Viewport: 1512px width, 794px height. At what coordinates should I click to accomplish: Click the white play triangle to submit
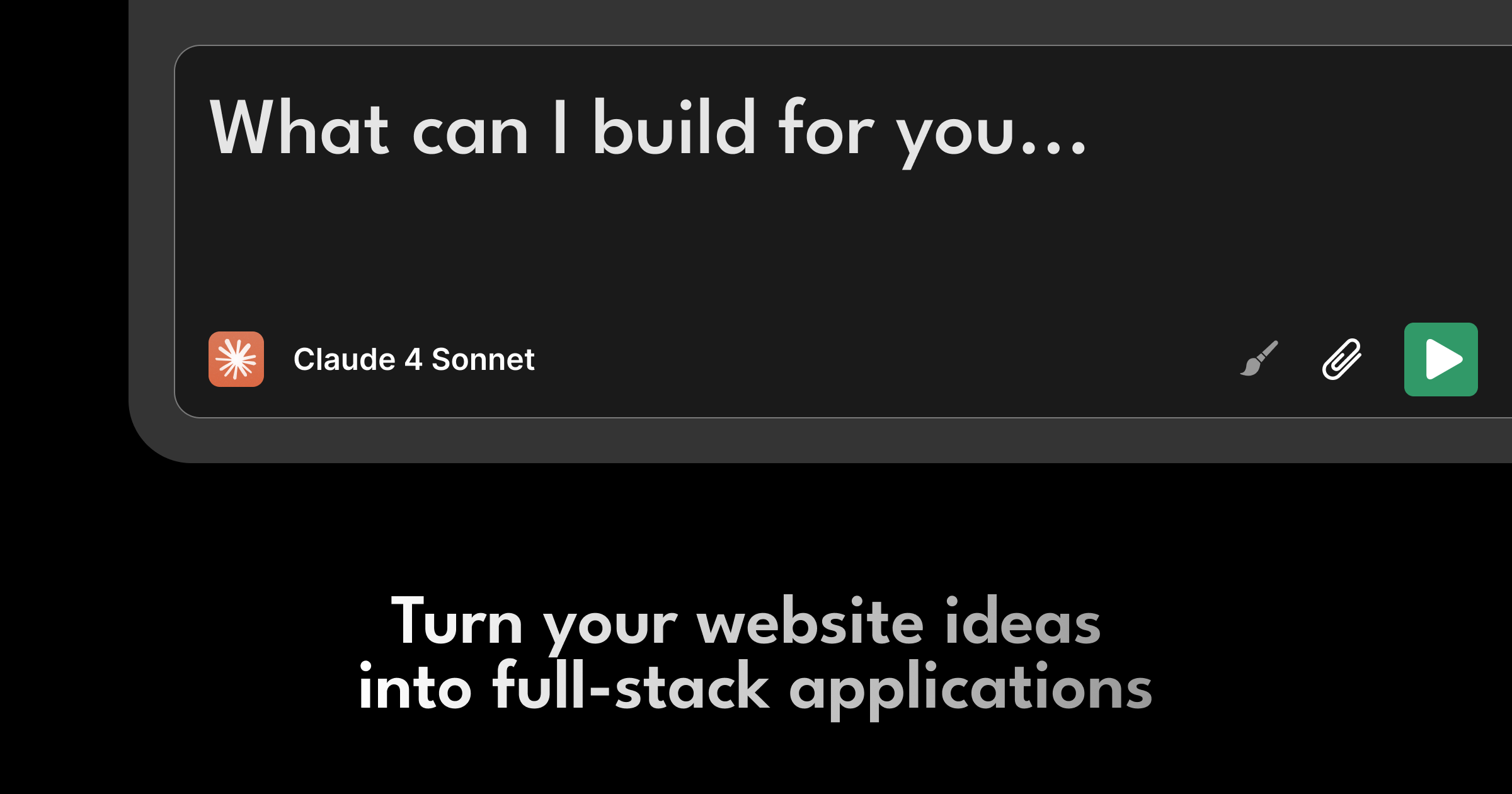pyautogui.click(x=1441, y=359)
